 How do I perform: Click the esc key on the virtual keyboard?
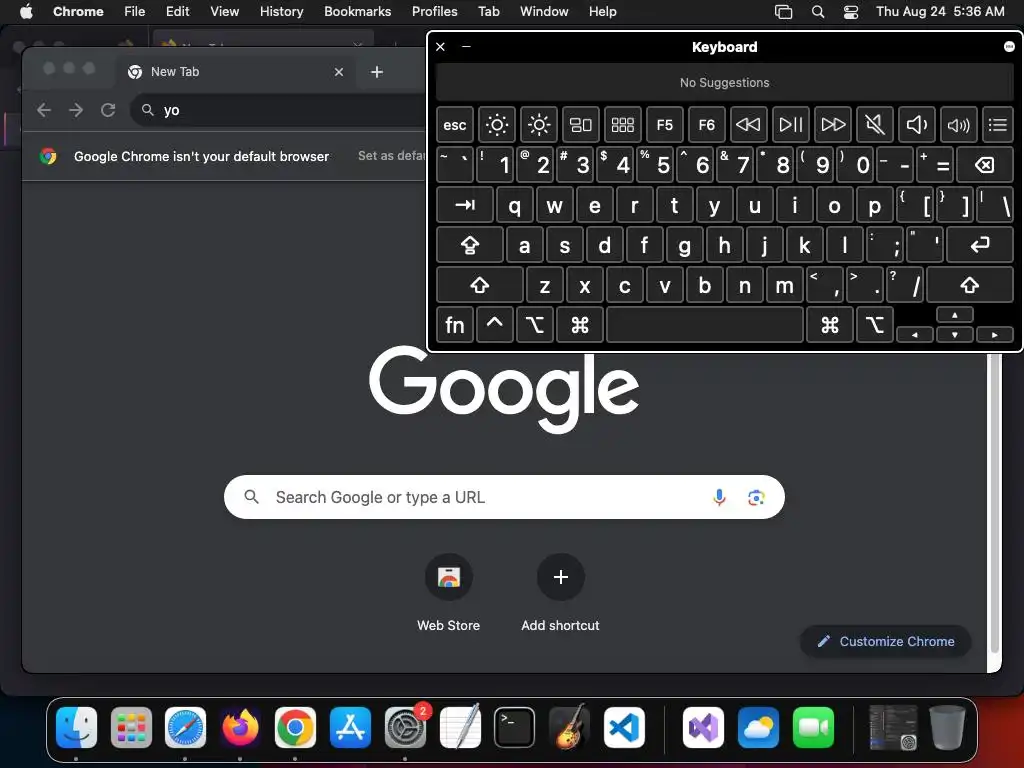pyautogui.click(x=455, y=125)
